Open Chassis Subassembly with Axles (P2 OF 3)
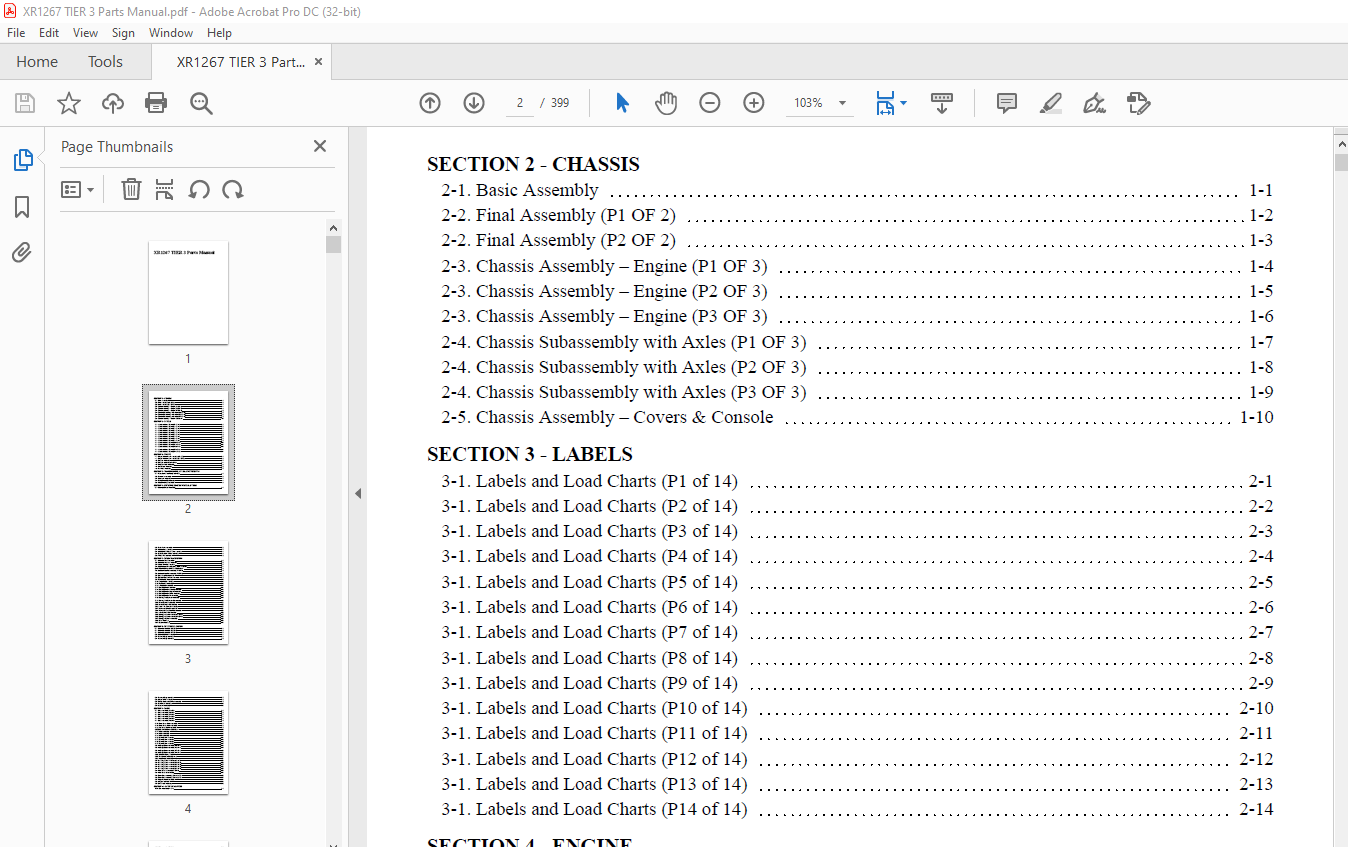Image resolution: width=1348 pixels, height=847 pixels. pyautogui.click(x=857, y=367)
